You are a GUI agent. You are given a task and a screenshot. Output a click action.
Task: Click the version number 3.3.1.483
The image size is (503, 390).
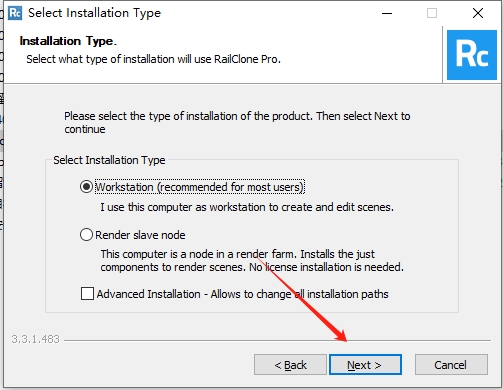click(x=35, y=339)
